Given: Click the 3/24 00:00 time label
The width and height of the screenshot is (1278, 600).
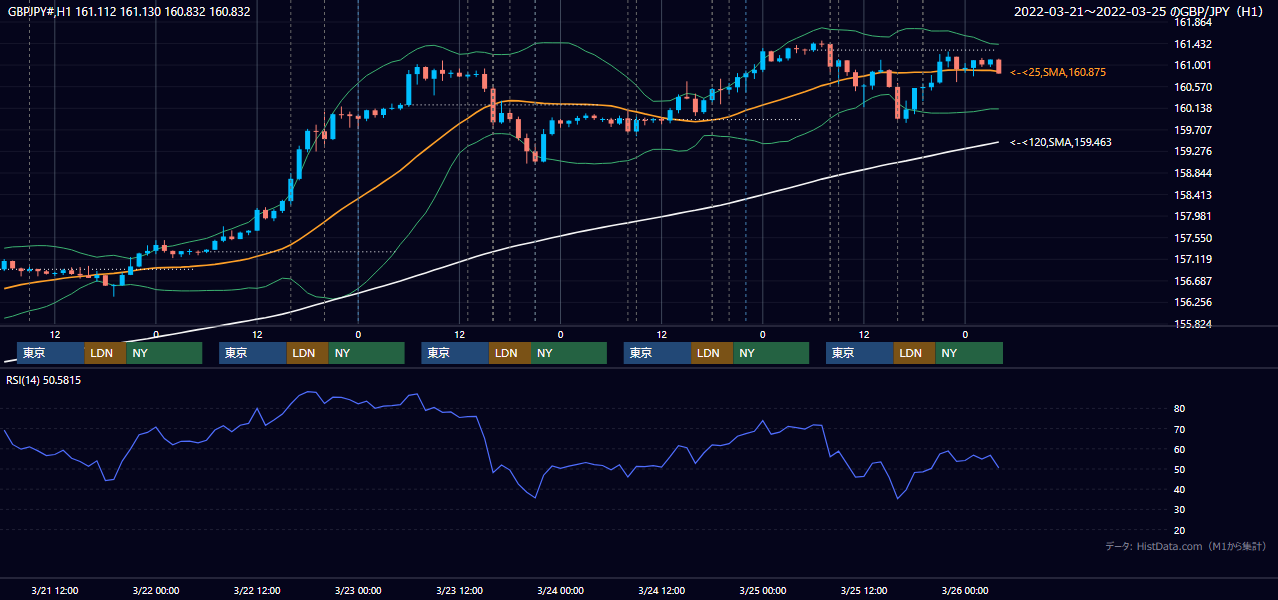Looking at the screenshot, I should [x=561, y=590].
